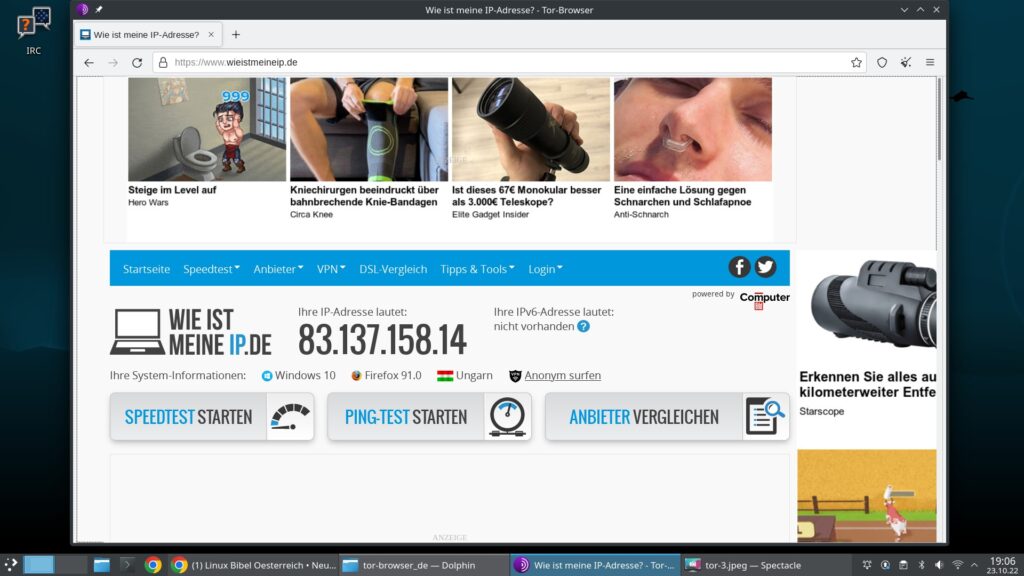The image size is (1024, 576).
Task: Open the Wi-Fi network tray icon
Action: pyautogui.click(x=957, y=565)
